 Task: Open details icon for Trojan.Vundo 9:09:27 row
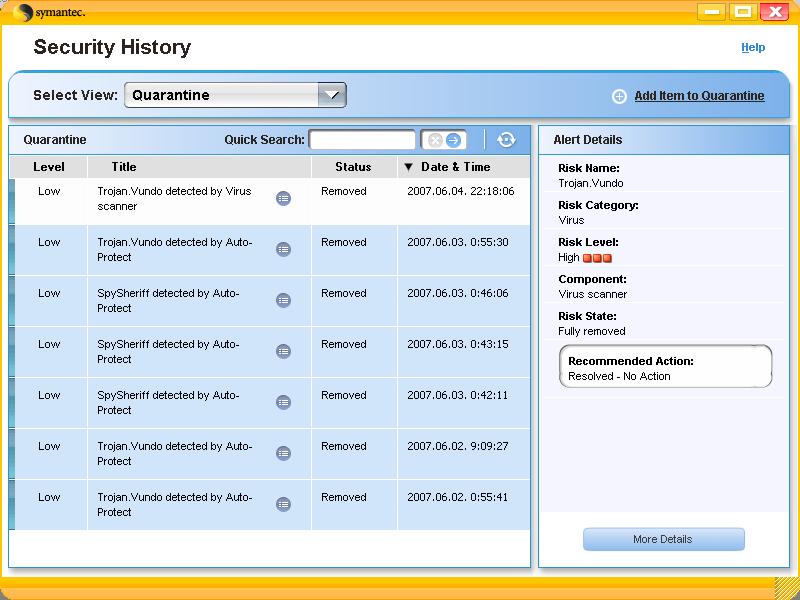tap(283, 454)
